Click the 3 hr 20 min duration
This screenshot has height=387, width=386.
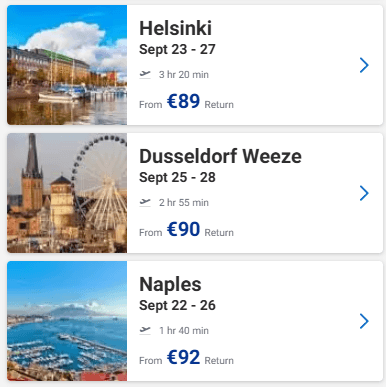pyautogui.click(x=184, y=74)
